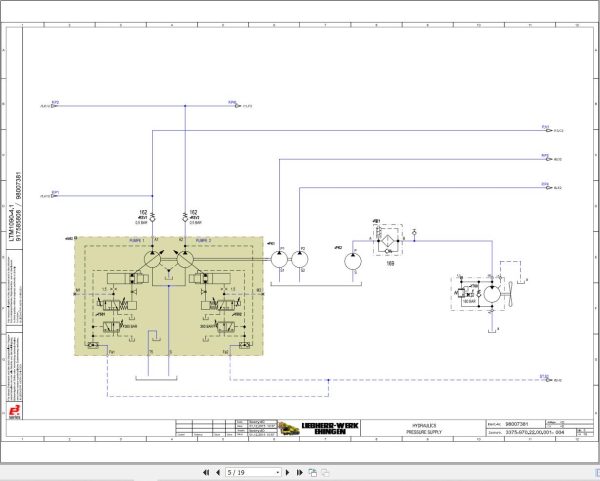
Task: Select the PUMPE 2 pump symbol
Action: coord(185,259)
